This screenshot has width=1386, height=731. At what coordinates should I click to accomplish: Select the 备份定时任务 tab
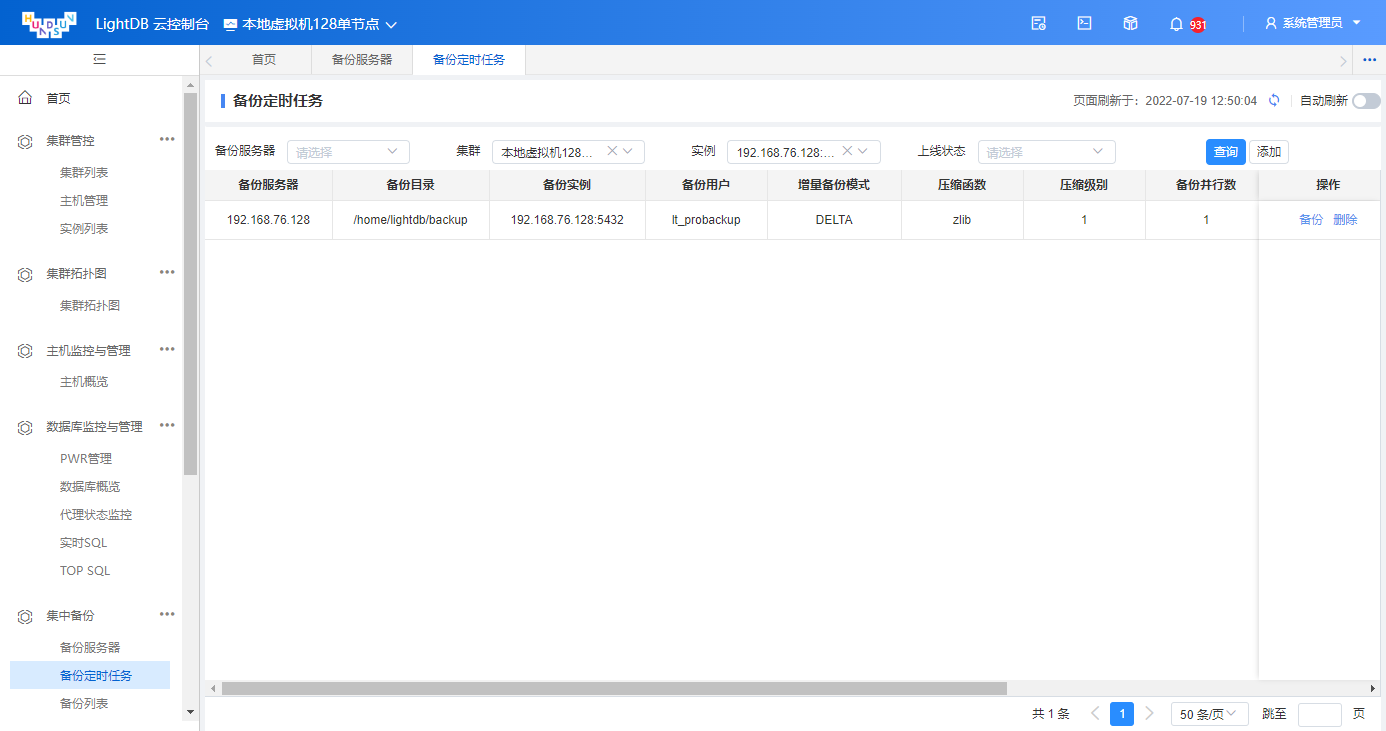(469, 60)
